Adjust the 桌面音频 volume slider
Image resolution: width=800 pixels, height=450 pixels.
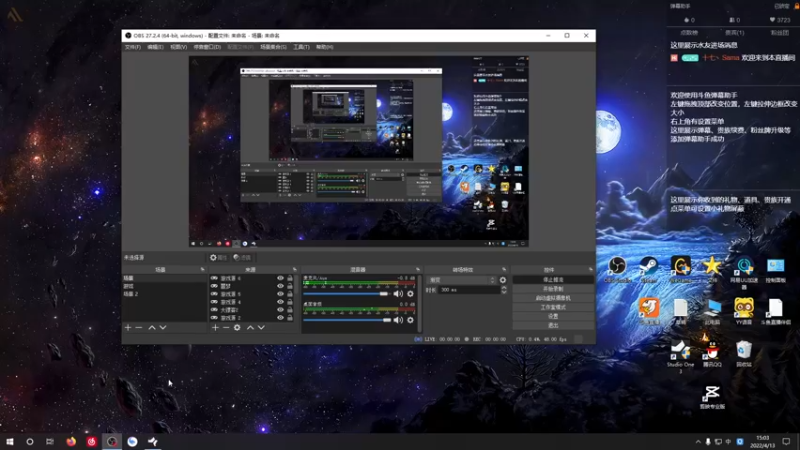coord(347,320)
